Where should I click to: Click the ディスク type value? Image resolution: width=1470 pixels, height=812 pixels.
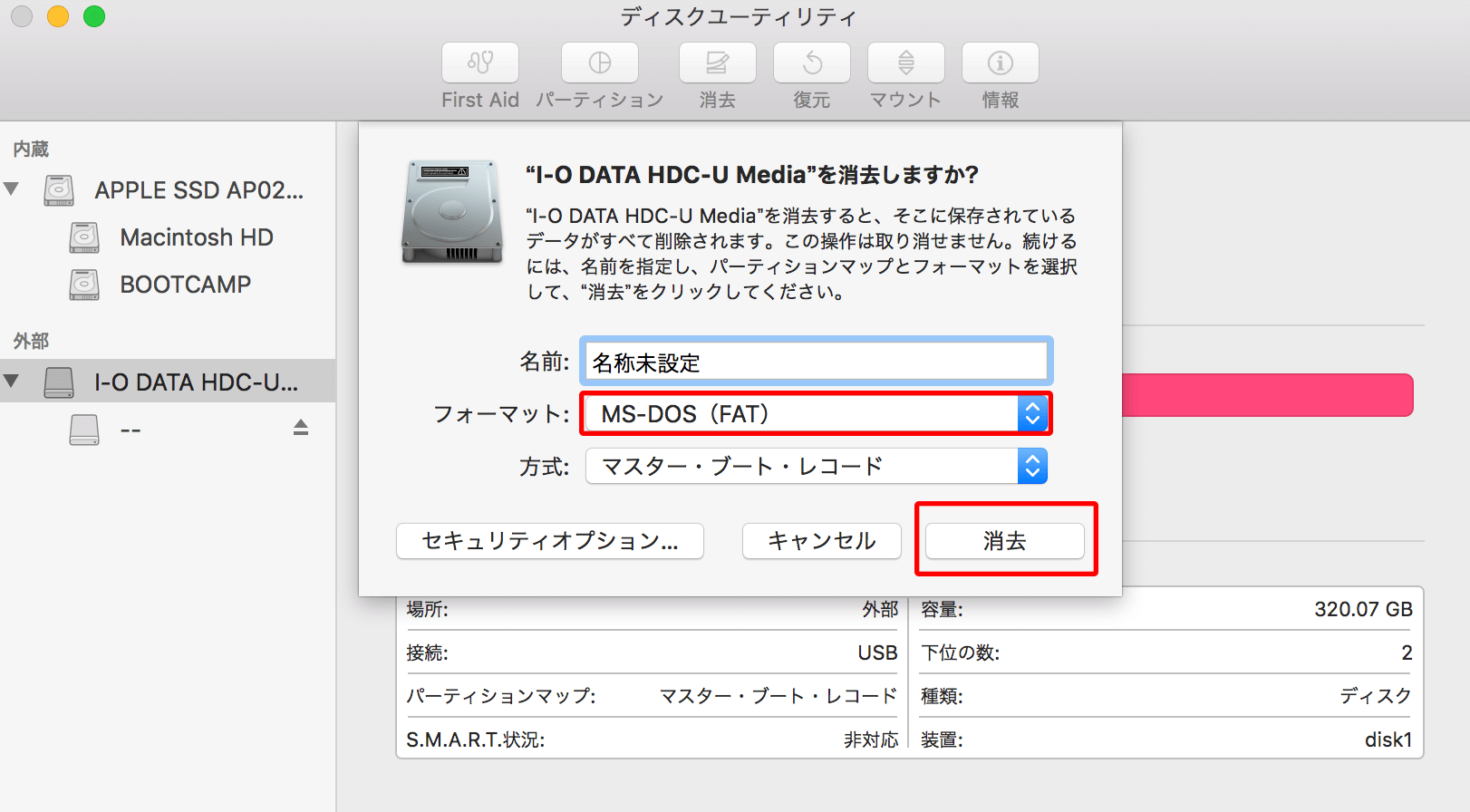(1376, 696)
